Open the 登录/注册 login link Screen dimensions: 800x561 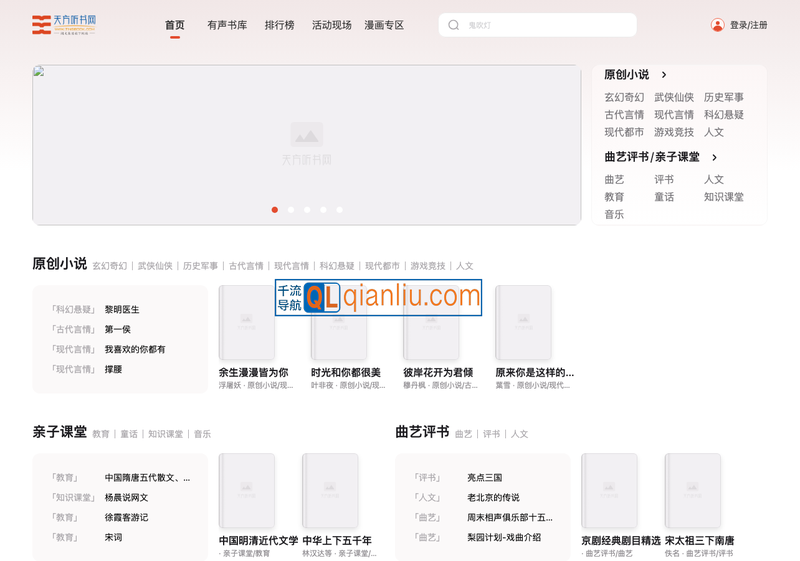(748, 25)
